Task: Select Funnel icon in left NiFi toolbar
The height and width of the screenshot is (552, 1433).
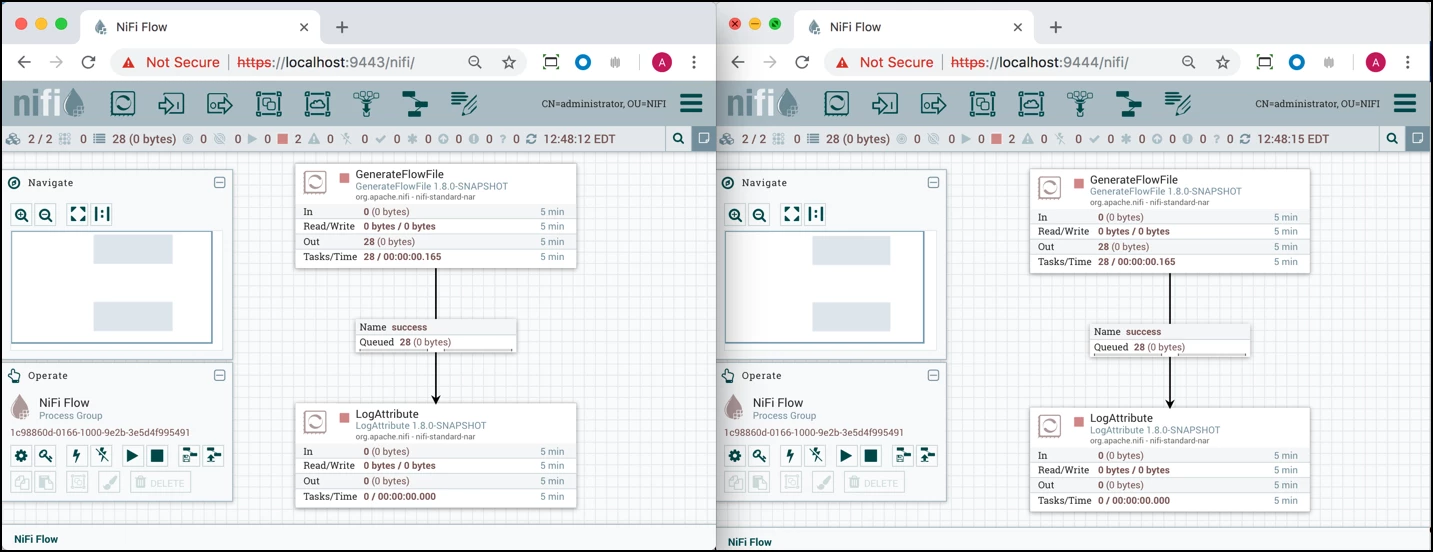Action: pos(366,103)
